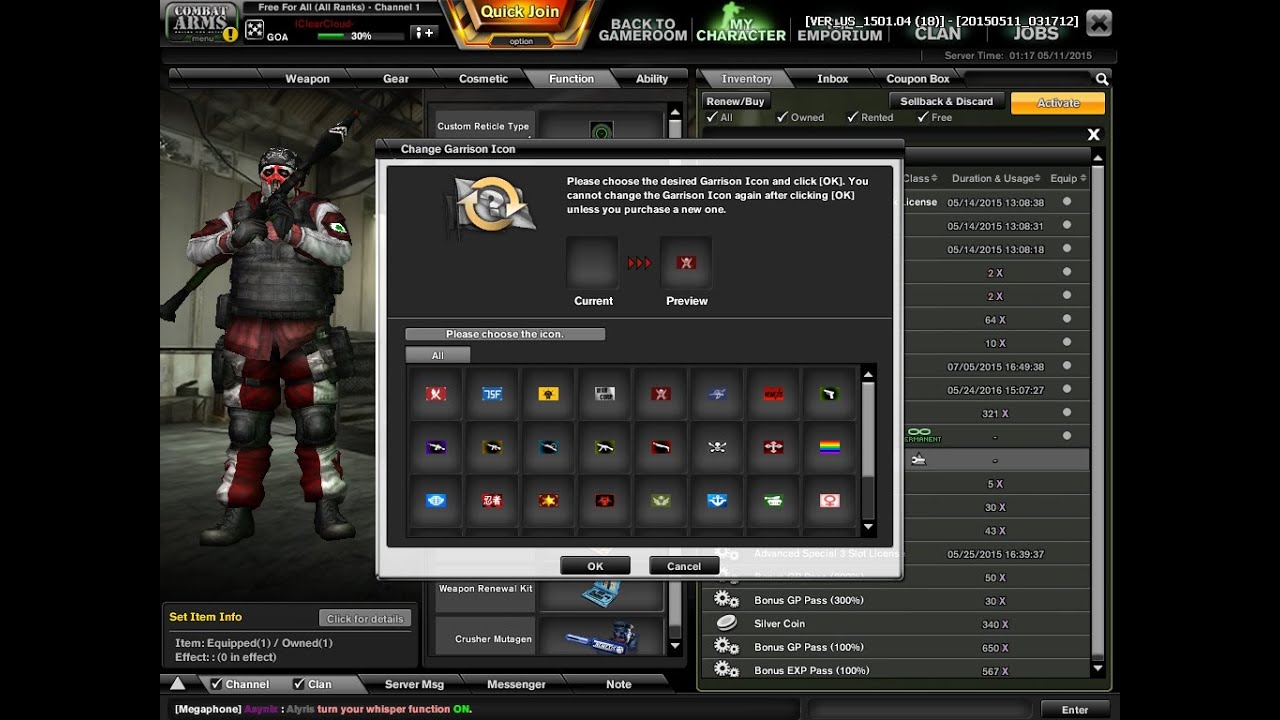The height and width of the screenshot is (720, 1280).
Task: Go Back to Gameroom
Action: coord(643,29)
